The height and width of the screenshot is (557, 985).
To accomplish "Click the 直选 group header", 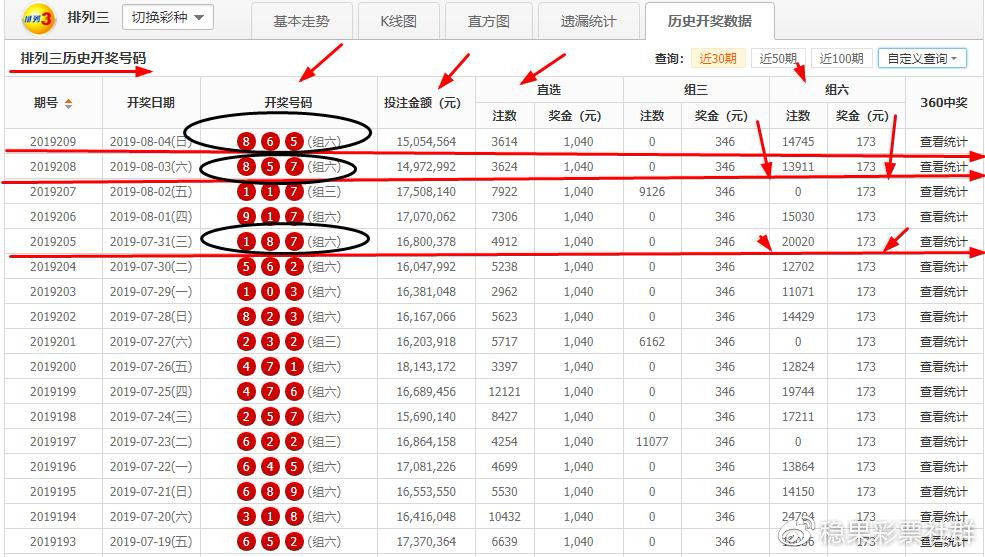I will tap(549, 90).
